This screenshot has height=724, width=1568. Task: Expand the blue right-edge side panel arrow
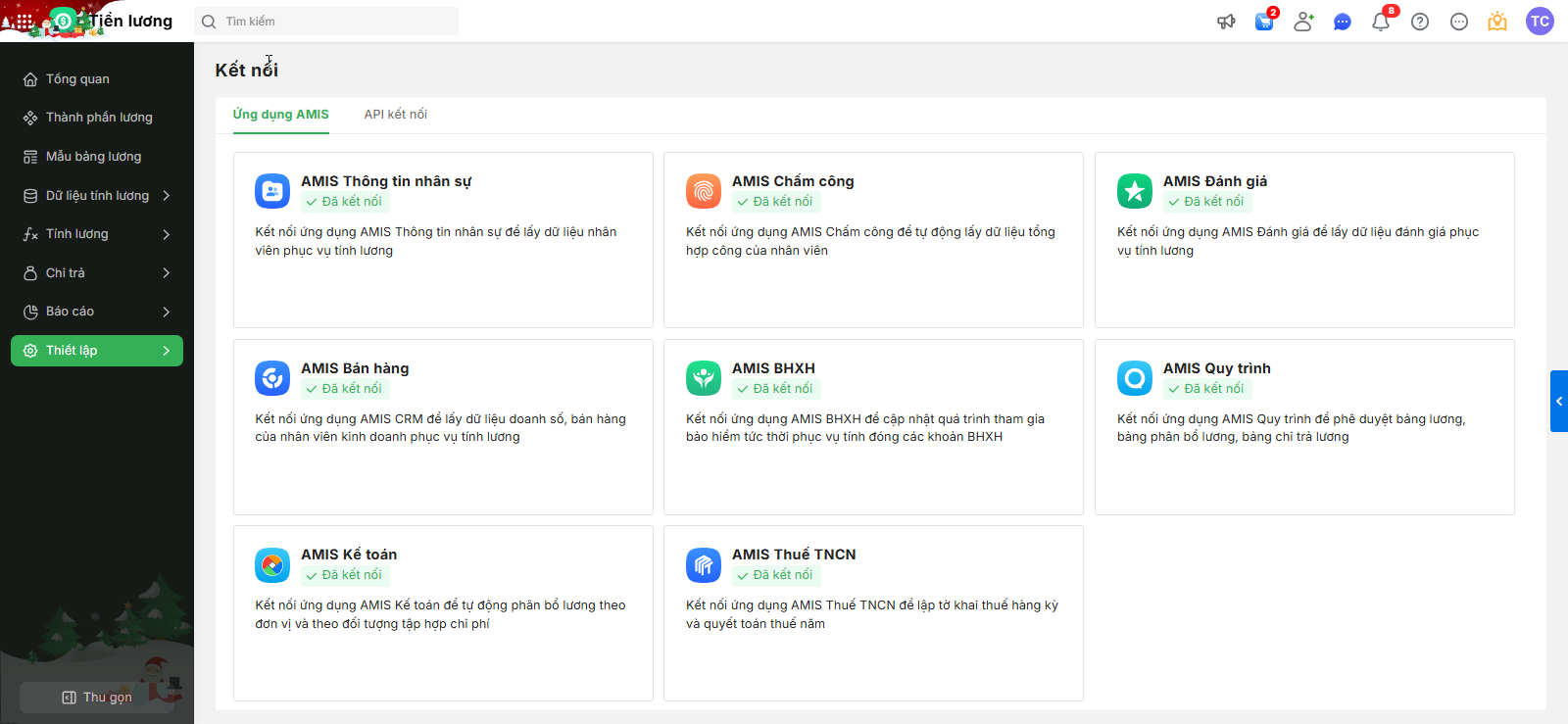click(x=1559, y=401)
